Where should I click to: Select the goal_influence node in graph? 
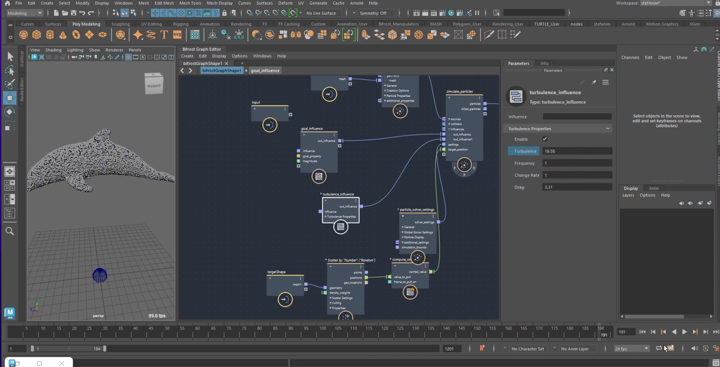pyautogui.click(x=319, y=152)
